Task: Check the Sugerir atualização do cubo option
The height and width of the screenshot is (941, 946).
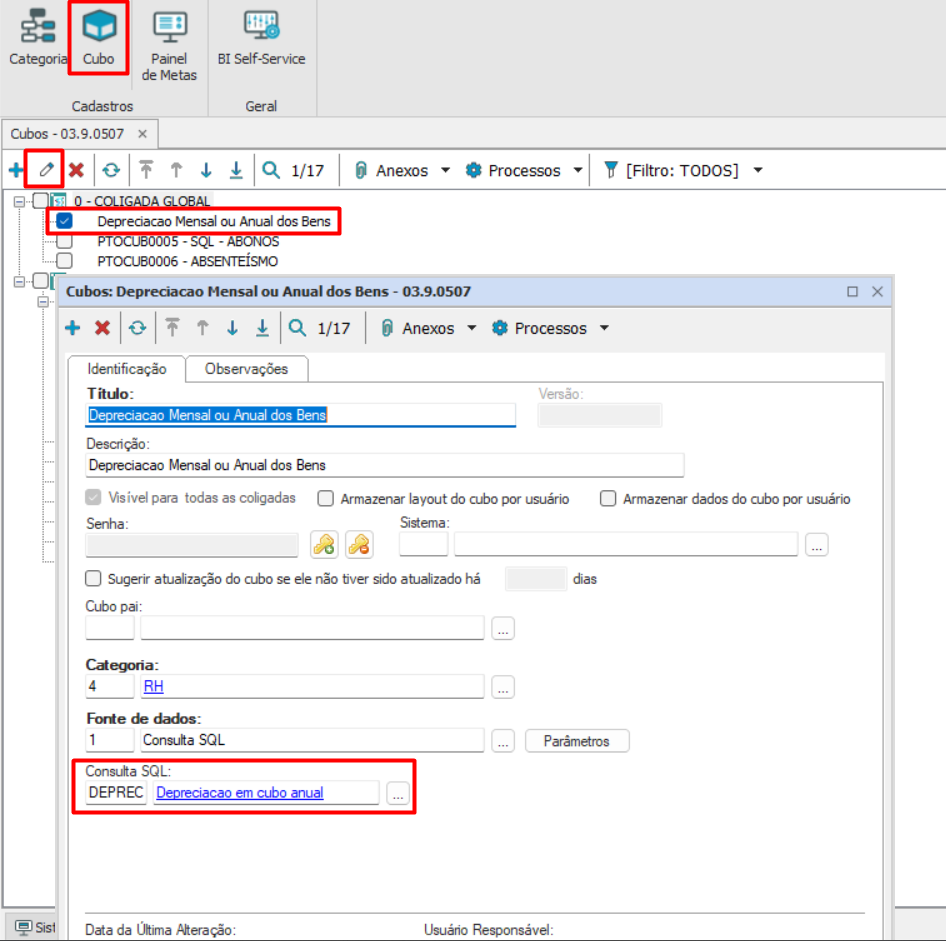Action: [93, 578]
